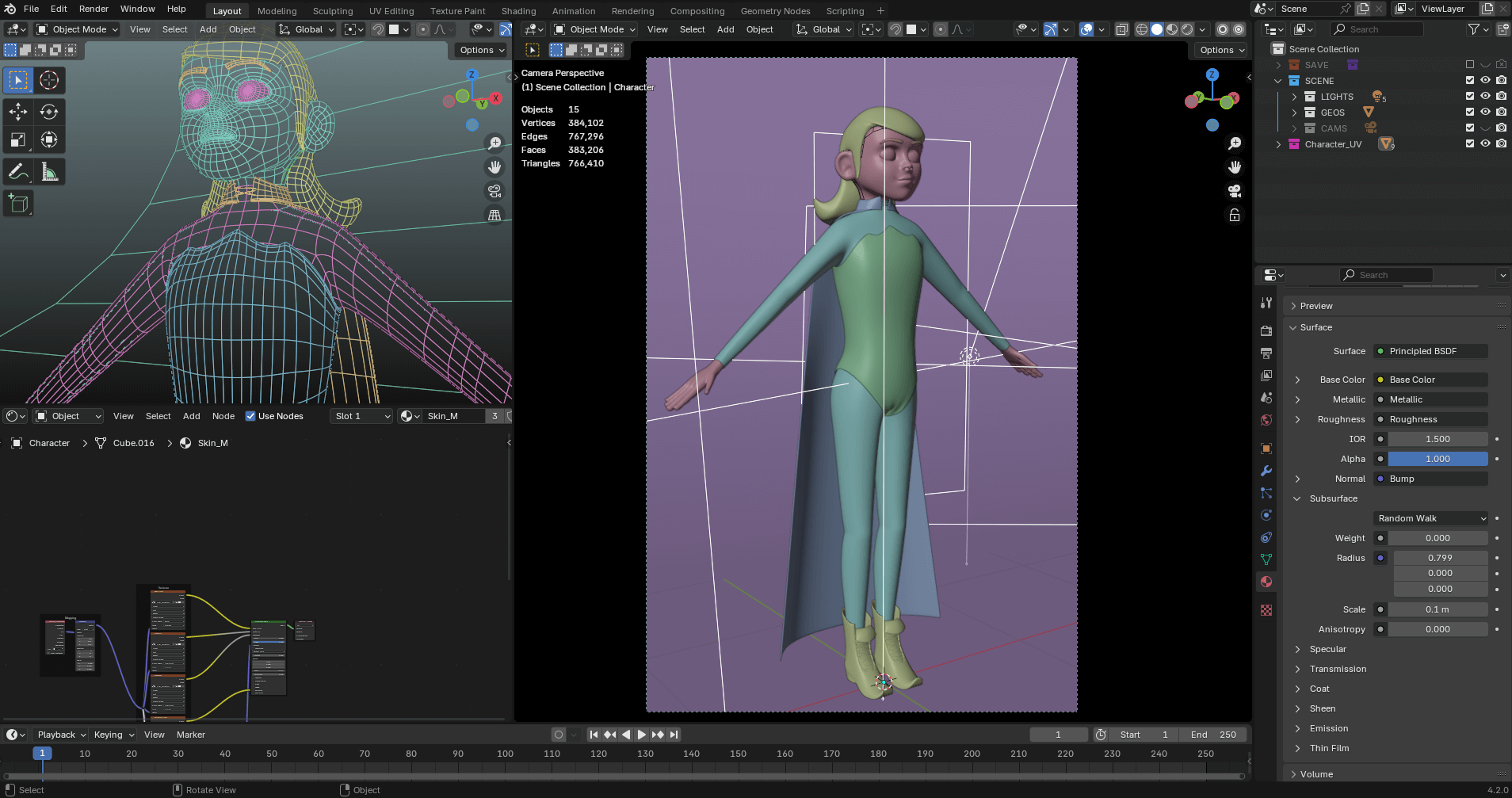Collapse the Subsurface panel
The height and width of the screenshot is (798, 1512).
coord(1333,498)
